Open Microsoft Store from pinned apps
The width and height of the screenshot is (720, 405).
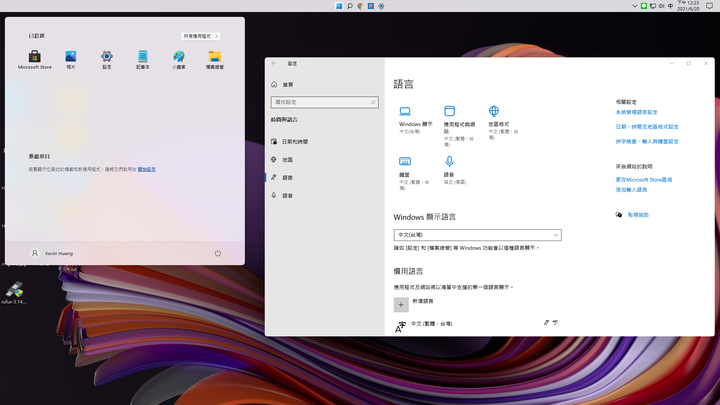coord(34,60)
